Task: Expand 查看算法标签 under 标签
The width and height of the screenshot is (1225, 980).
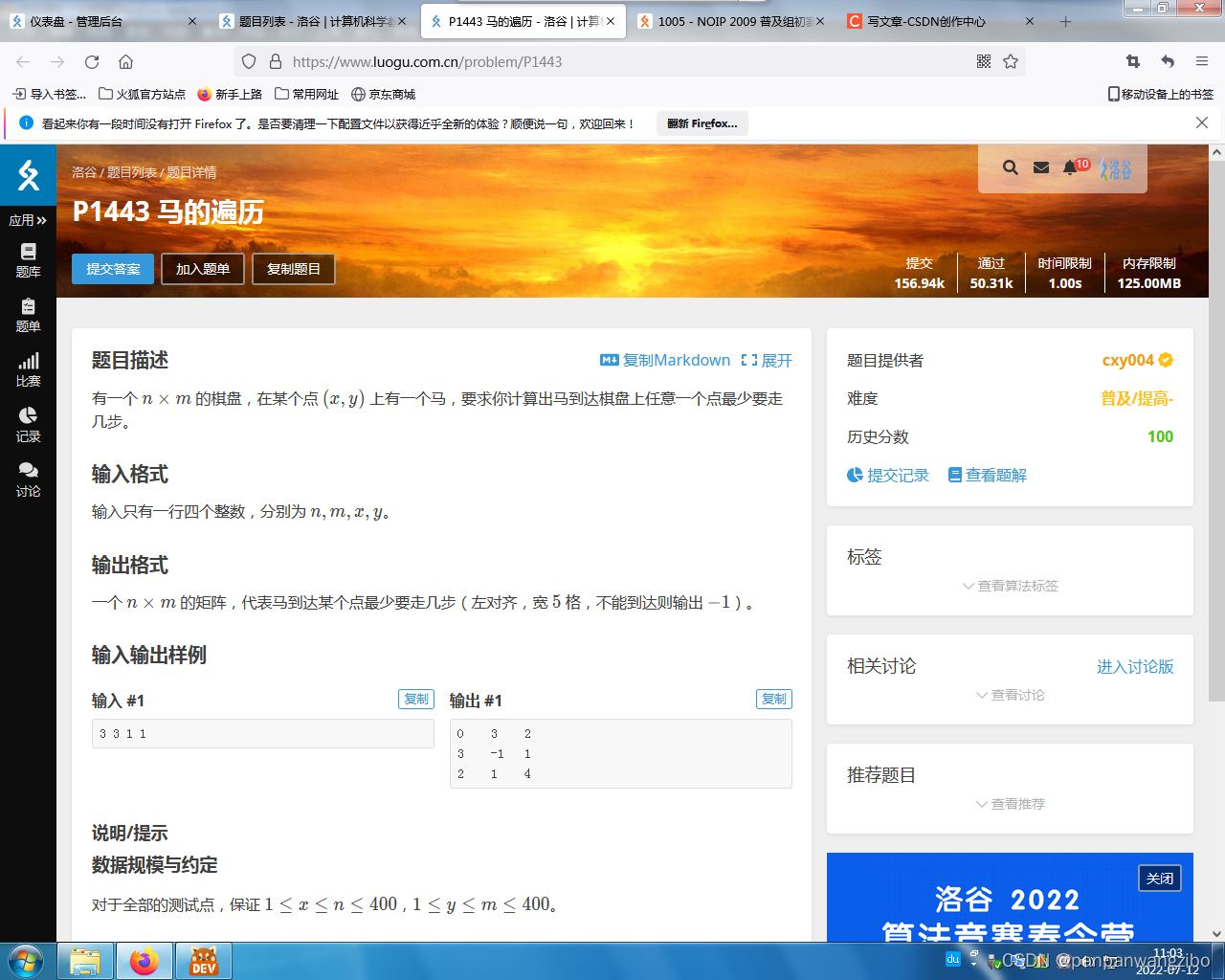Action: coord(1010,586)
